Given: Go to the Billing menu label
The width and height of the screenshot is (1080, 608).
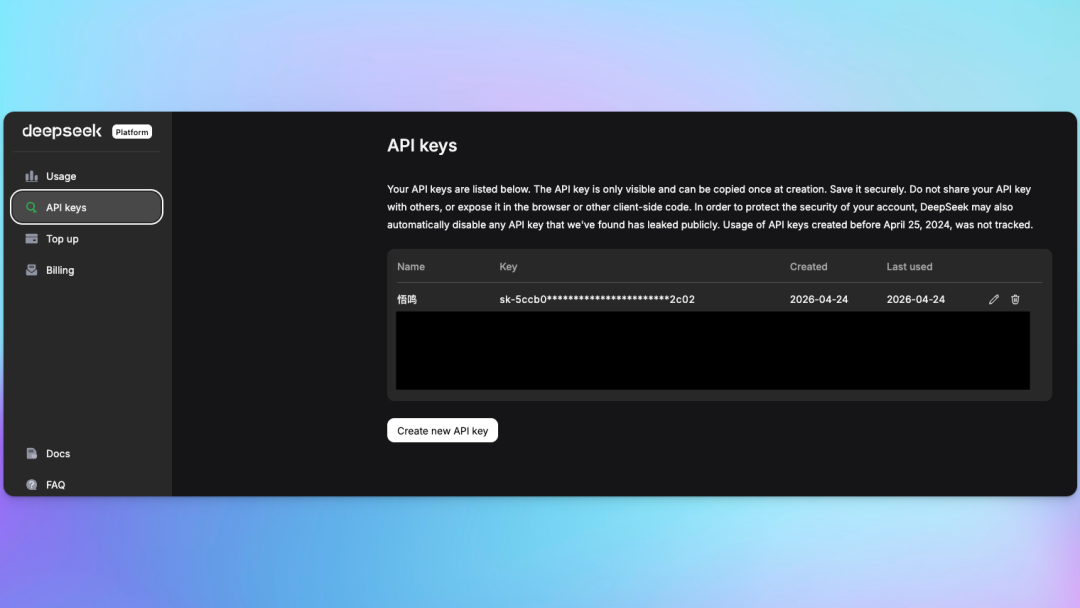Looking at the screenshot, I should [x=60, y=270].
